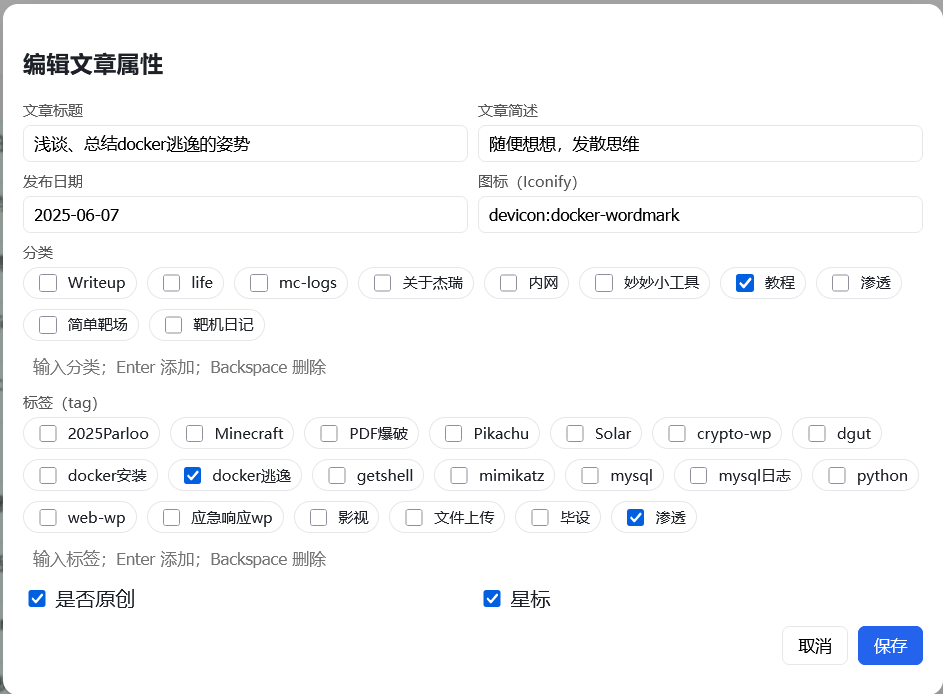Screen dimensions: 943x694
Task: Click the 发布日期 date field
Action: (x=245, y=214)
